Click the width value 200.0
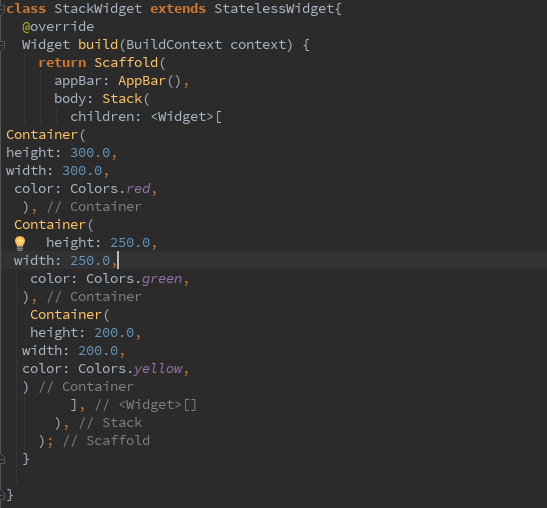The height and width of the screenshot is (508, 547). [x=98, y=351]
